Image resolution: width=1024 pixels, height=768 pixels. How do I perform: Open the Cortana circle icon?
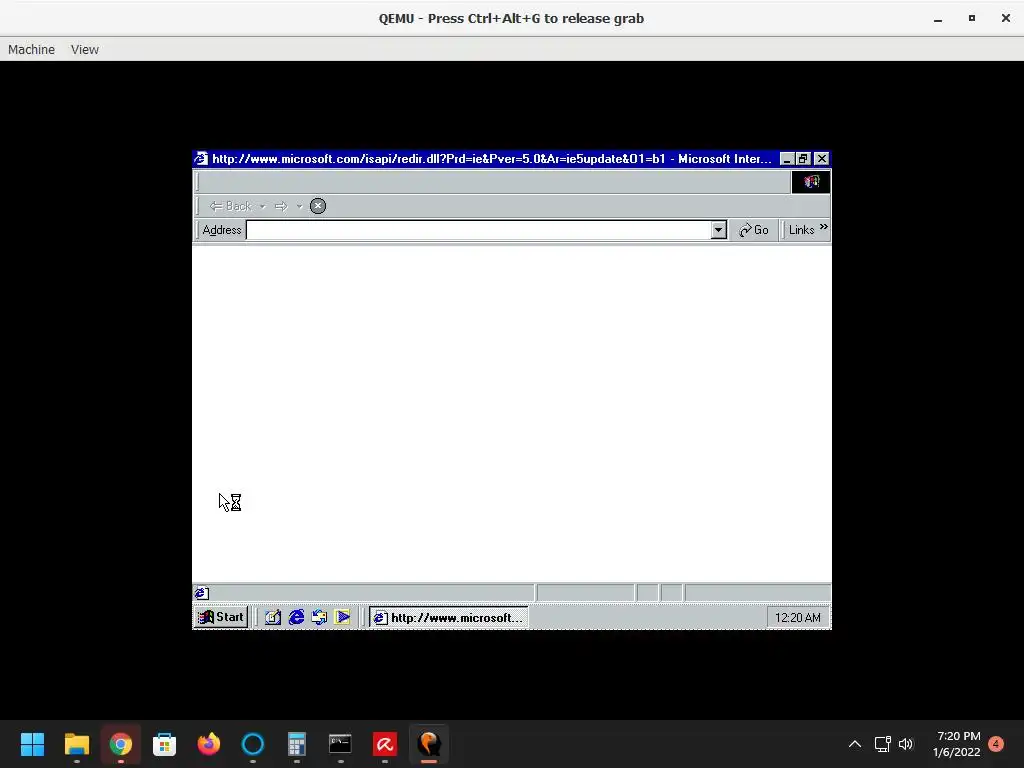coord(253,744)
